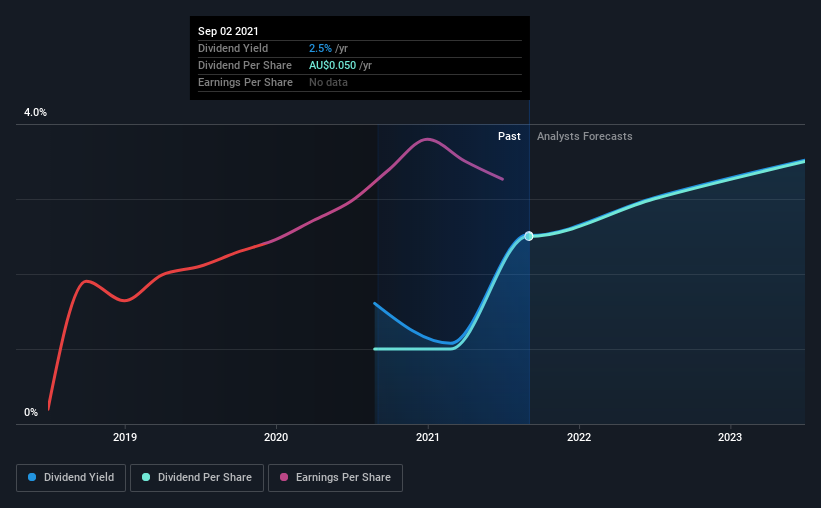The height and width of the screenshot is (508, 821).
Task: Click the blue Dividend Yield legend dot
Action: pyautogui.click(x=32, y=477)
